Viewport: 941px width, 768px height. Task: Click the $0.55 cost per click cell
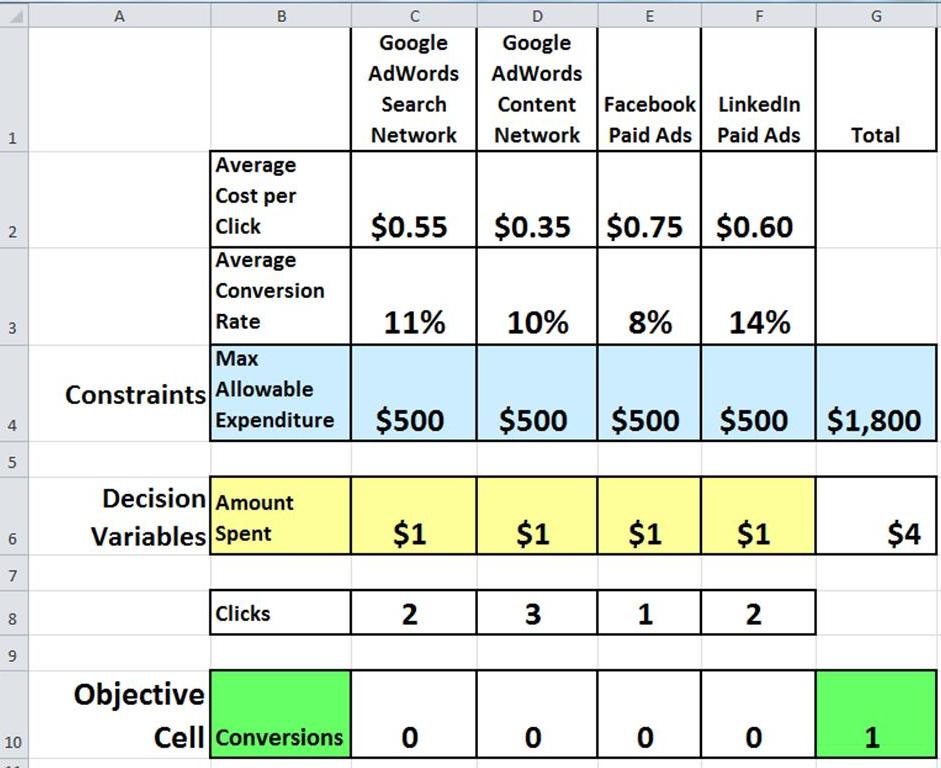[414, 199]
